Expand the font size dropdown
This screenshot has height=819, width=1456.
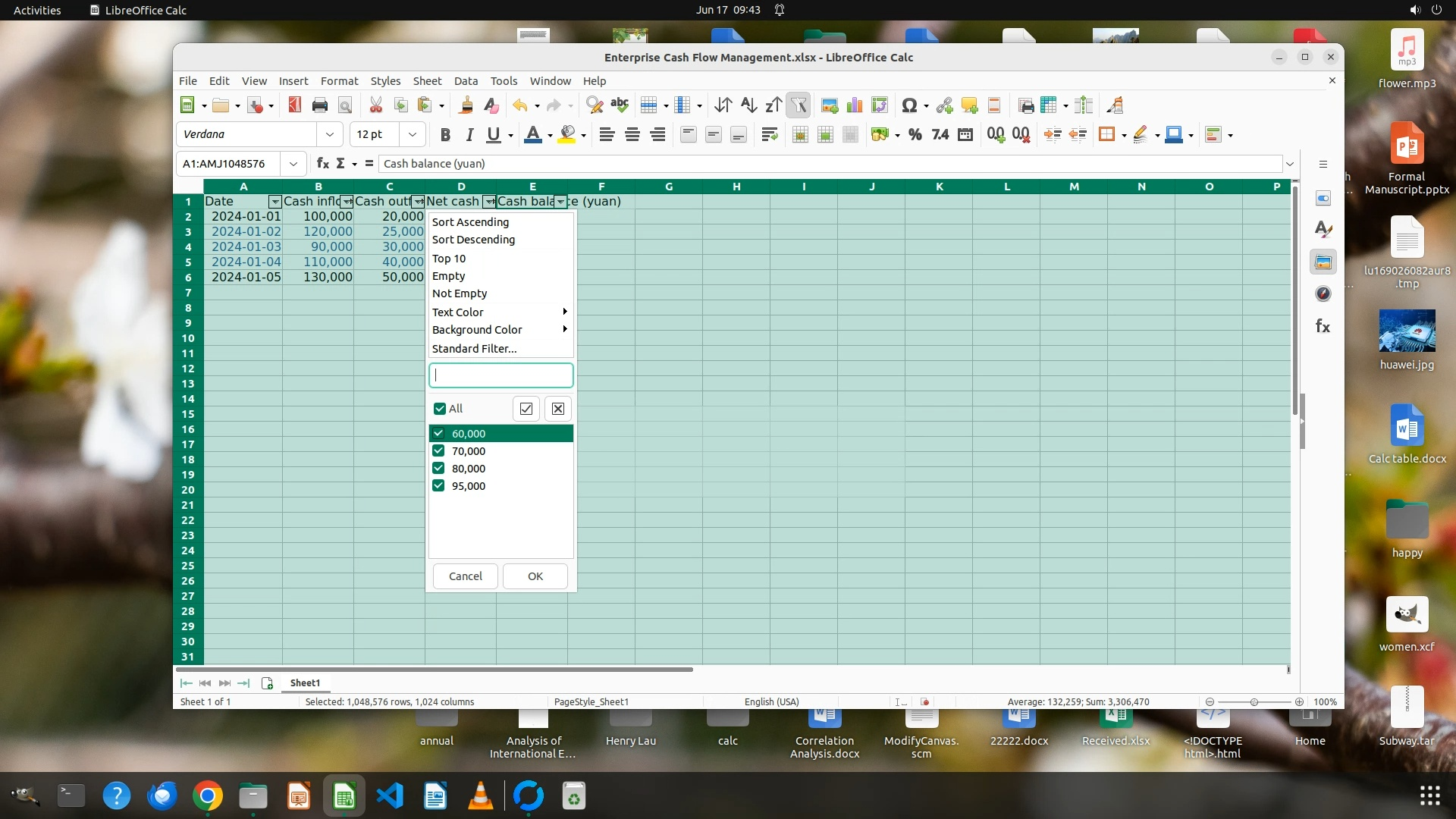(x=412, y=134)
